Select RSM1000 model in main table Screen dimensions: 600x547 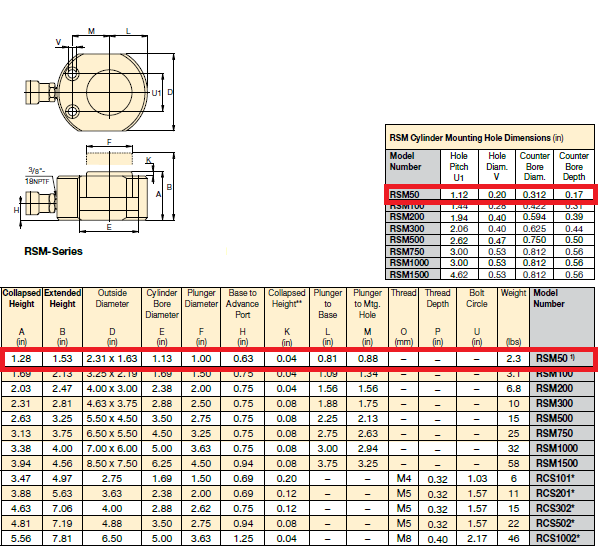[x=557, y=448]
